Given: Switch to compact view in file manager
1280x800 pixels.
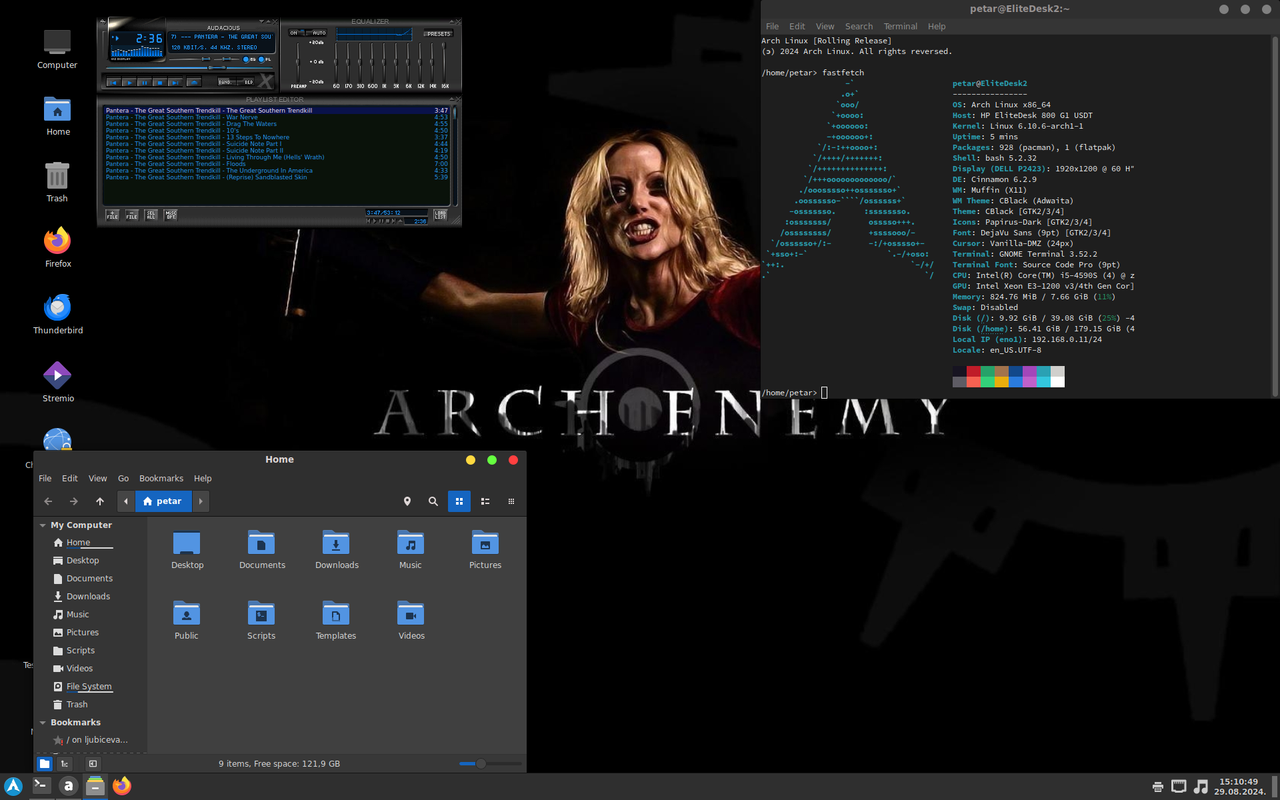Looking at the screenshot, I should (511, 501).
